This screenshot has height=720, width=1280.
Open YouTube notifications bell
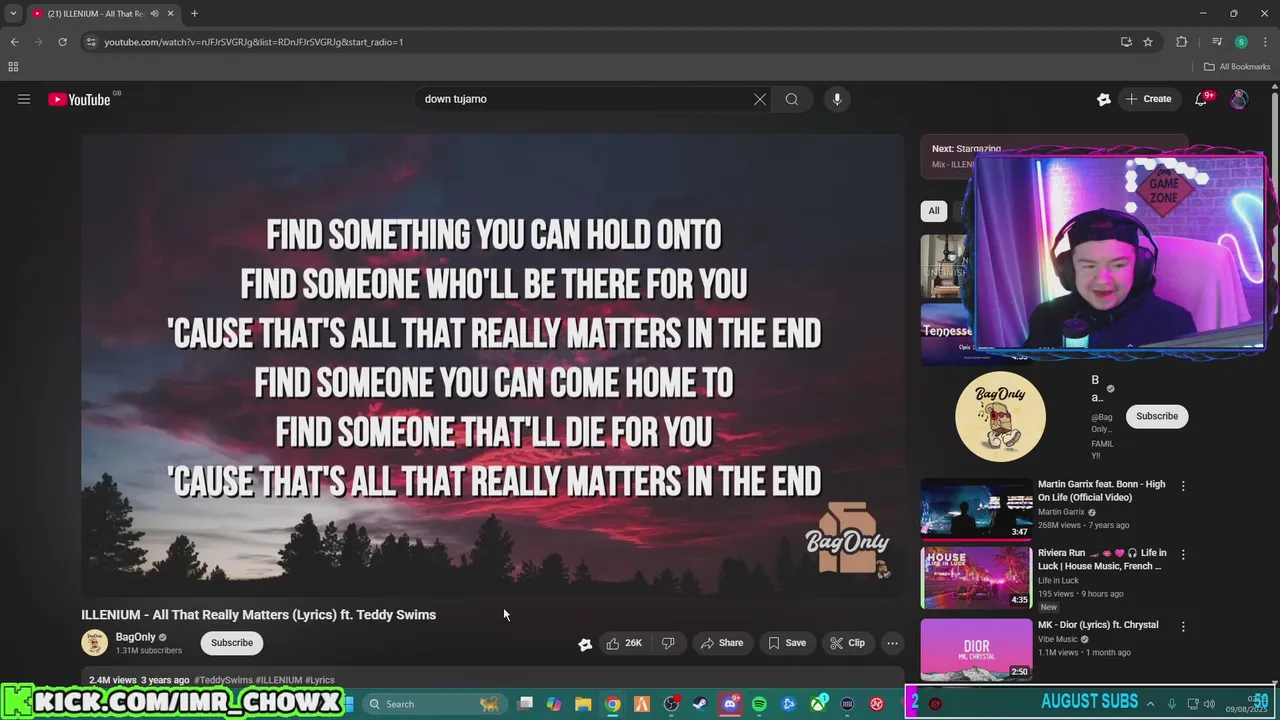[x=1201, y=99]
